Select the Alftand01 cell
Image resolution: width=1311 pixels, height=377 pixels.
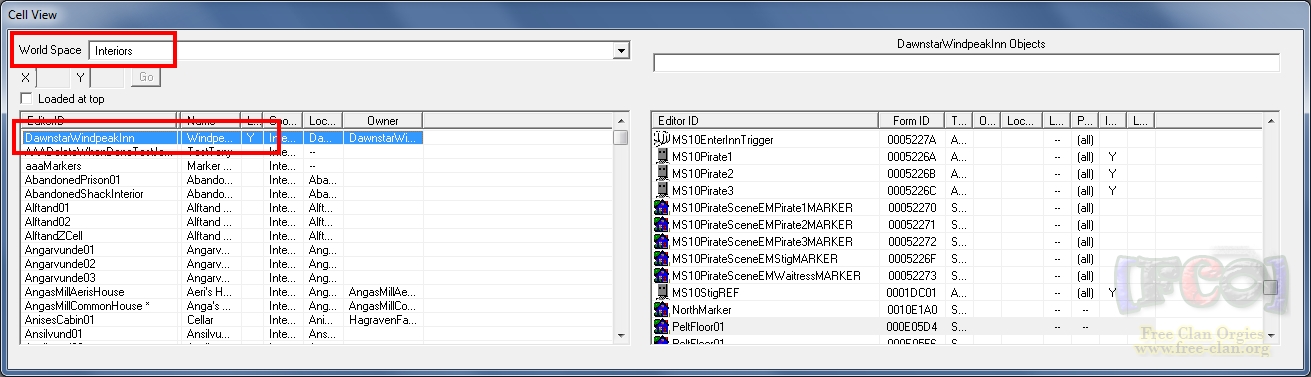click(x=47, y=207)
